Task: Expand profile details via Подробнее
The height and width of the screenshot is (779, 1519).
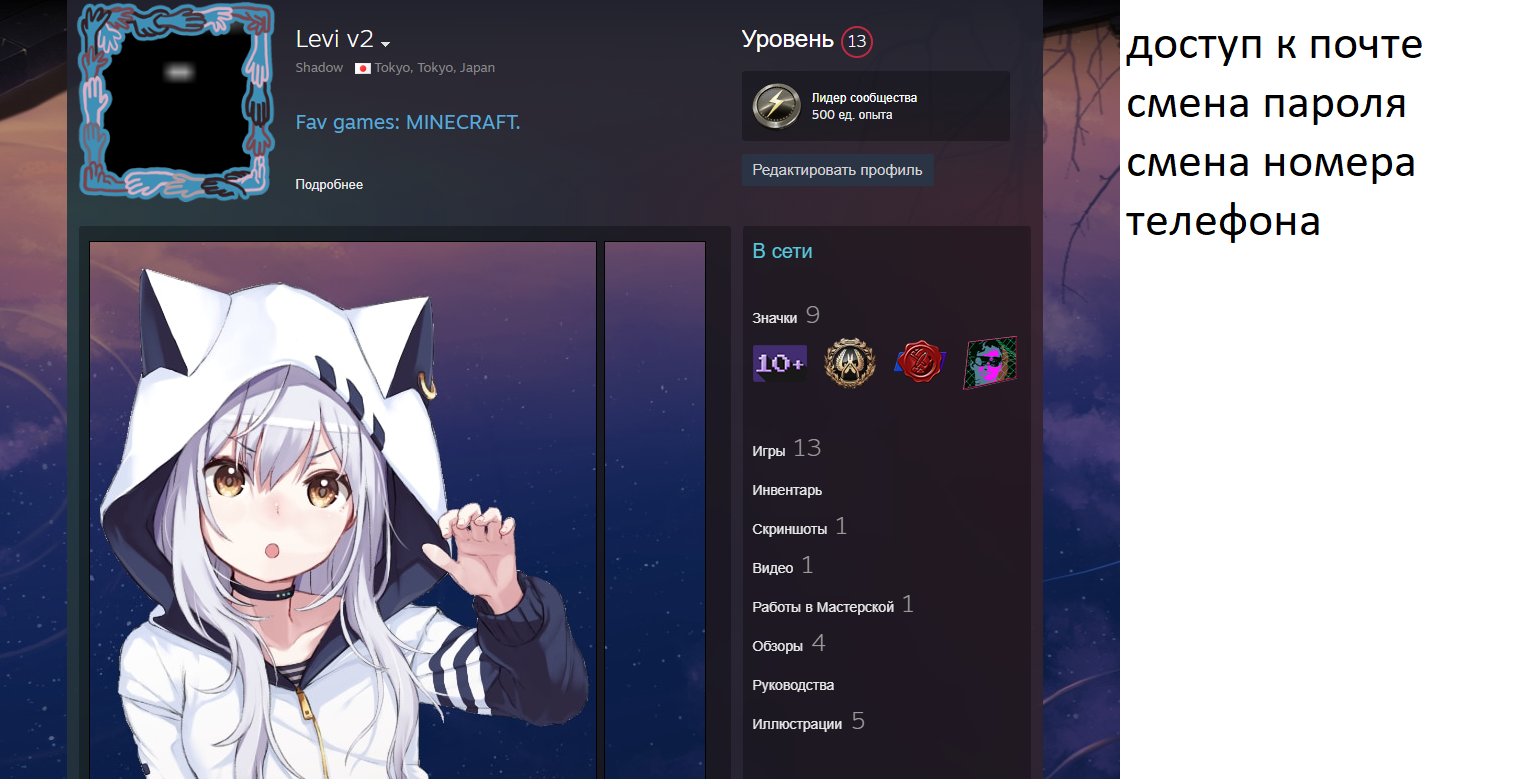Action: click(x=329, y=185)
